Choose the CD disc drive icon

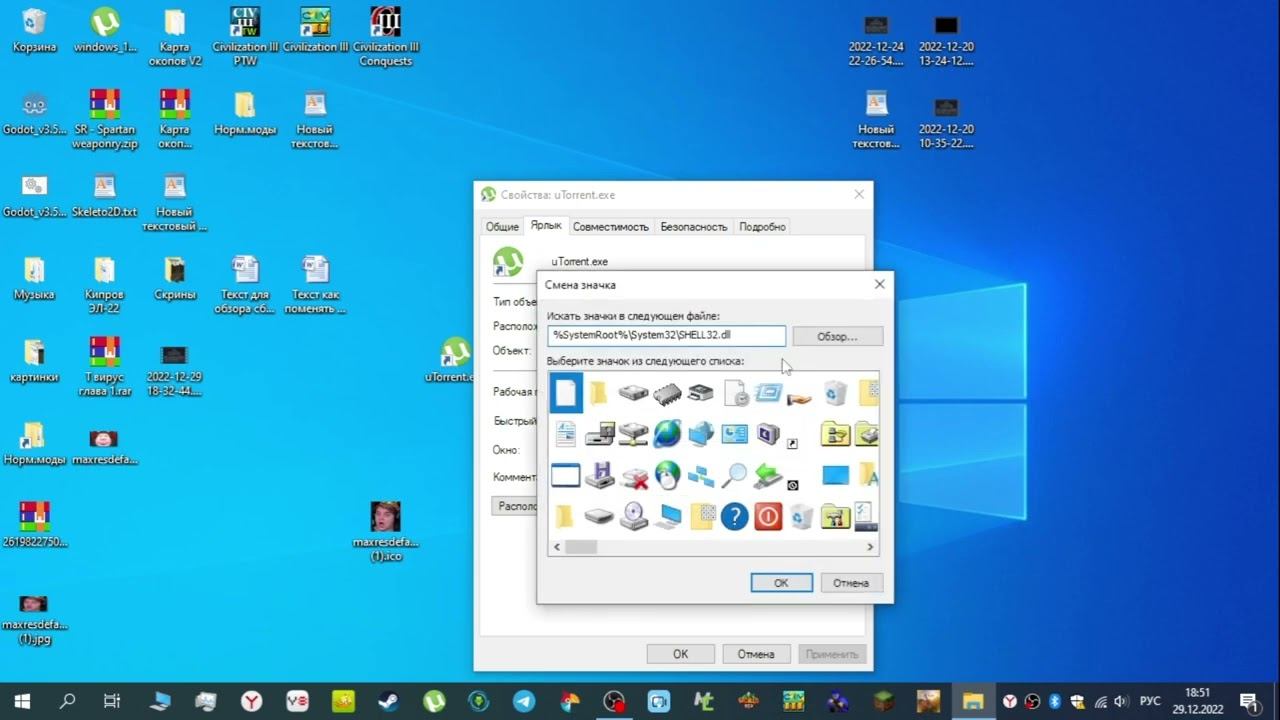point(633,516)
